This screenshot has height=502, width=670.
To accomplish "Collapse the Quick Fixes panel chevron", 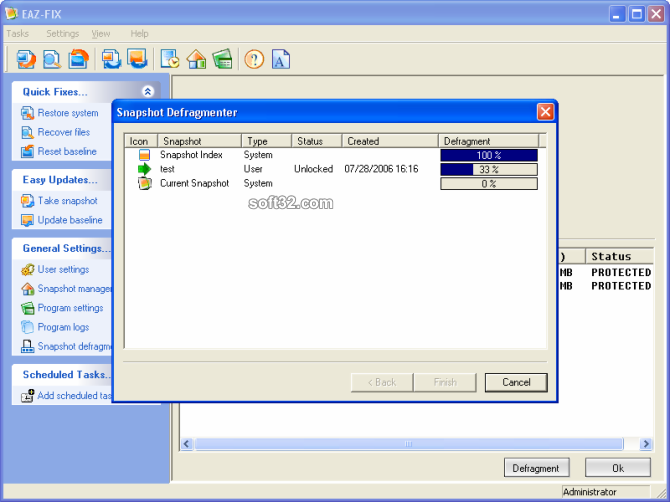I will pyautogui.click(x=148, y=91).
